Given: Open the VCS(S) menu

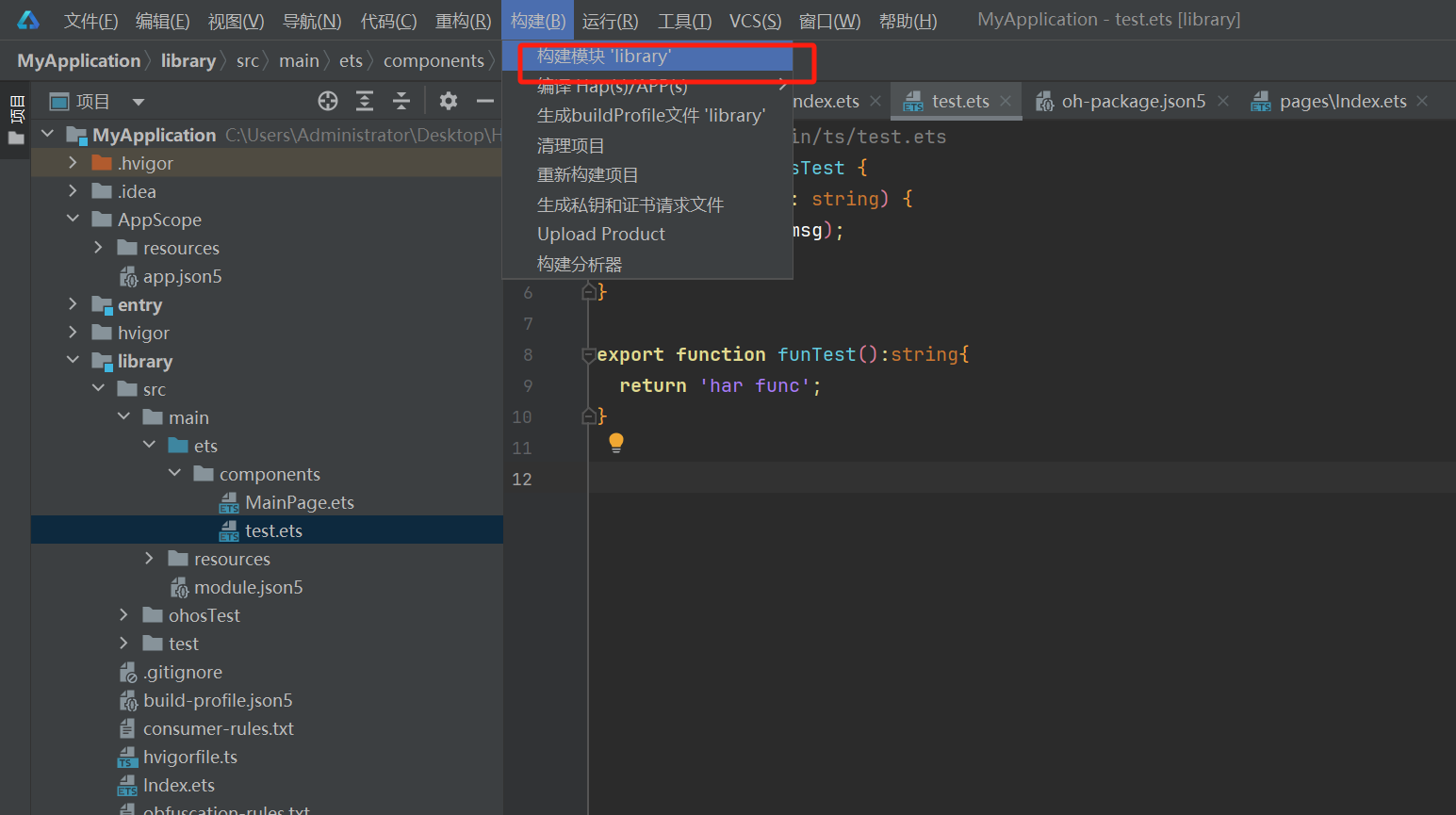Looking at the screenshot, I should click(x=755, y=21).
